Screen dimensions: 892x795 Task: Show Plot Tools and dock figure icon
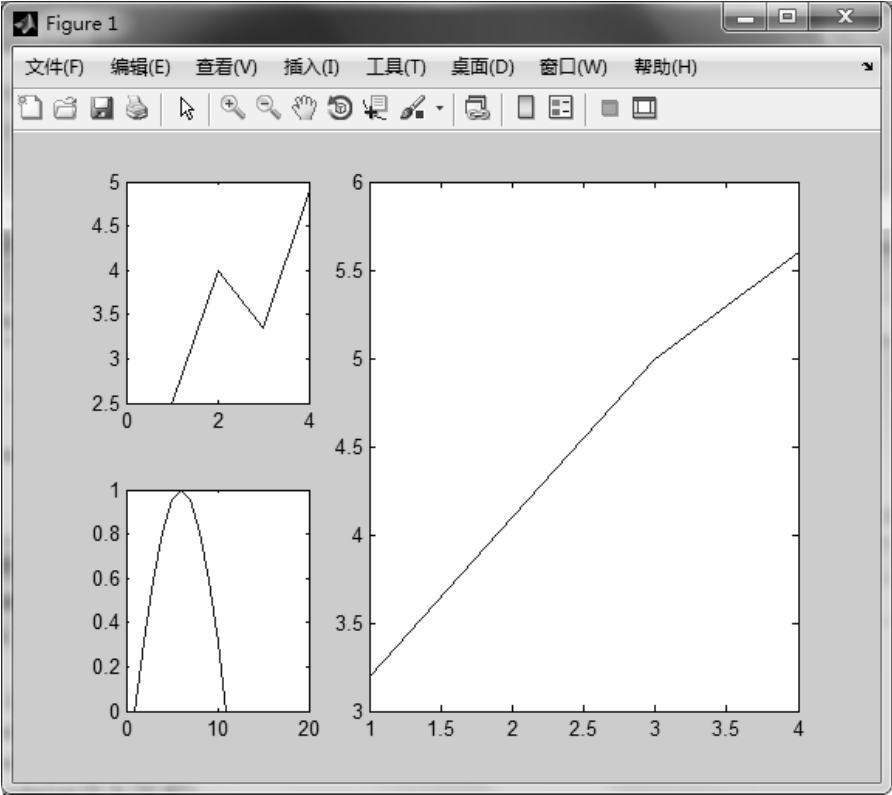coord(645,108)
